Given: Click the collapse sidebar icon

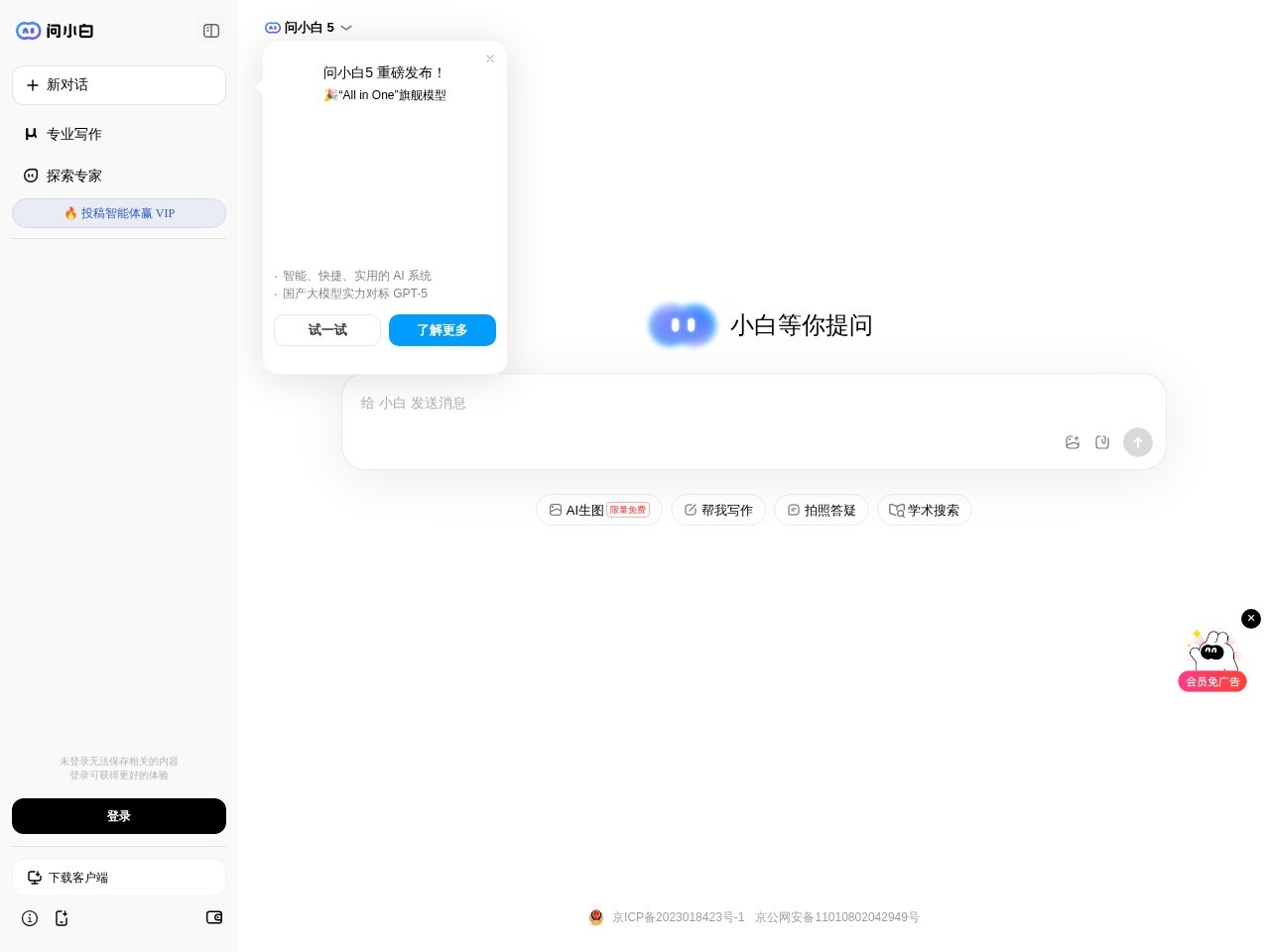Looking at the screenshot, I should (x=211, y=31).
